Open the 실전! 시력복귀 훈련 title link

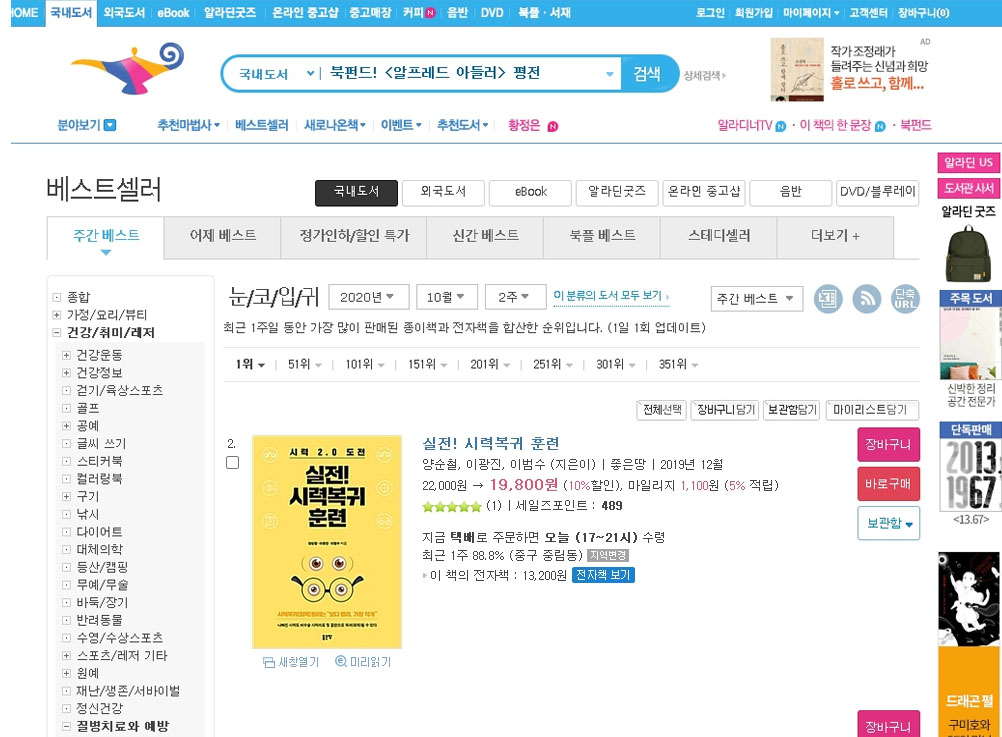(x=491, y=443)
